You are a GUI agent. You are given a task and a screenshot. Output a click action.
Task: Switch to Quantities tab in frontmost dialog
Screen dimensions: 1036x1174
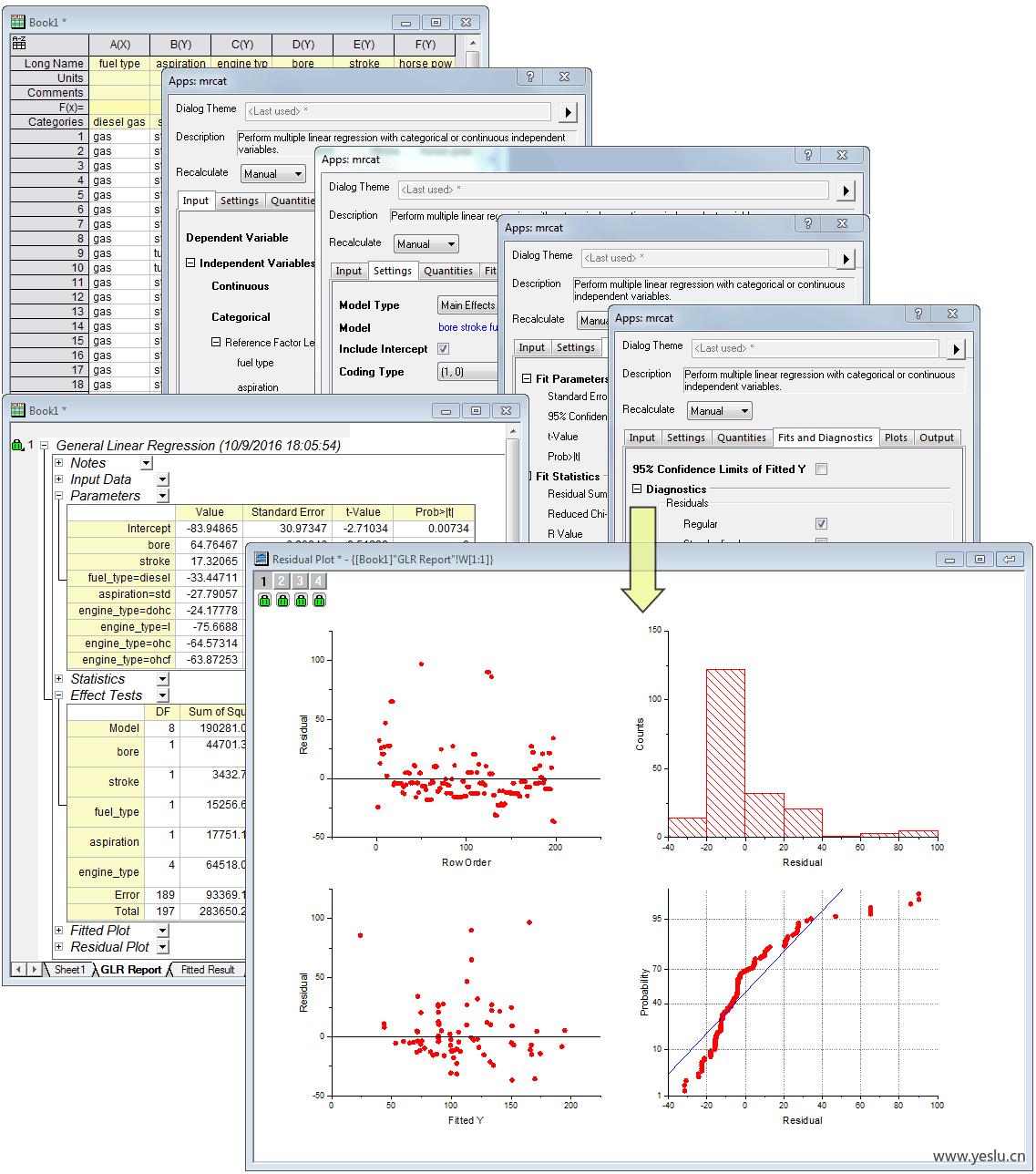click(742, 438)
